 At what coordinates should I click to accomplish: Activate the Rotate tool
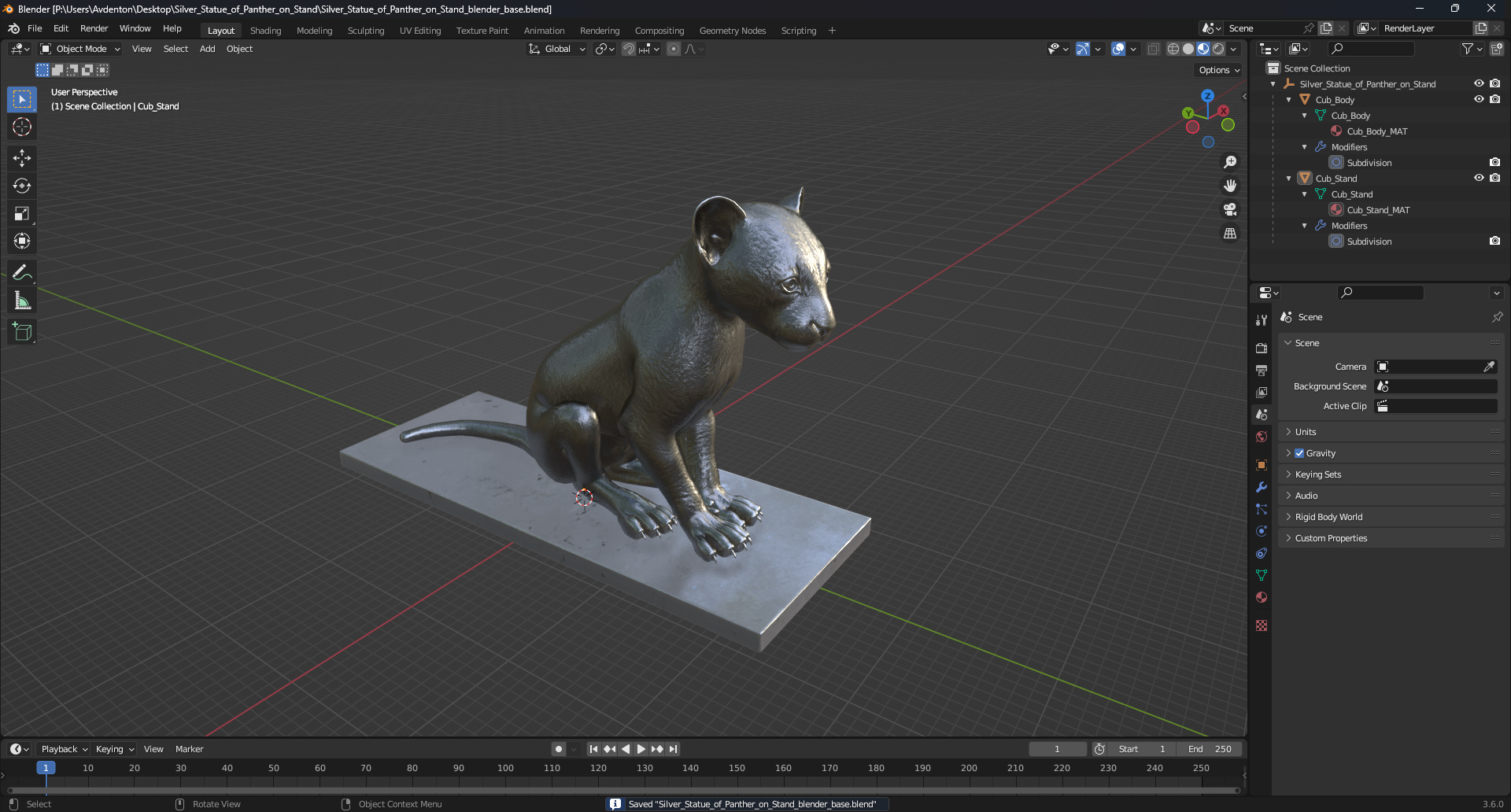[22, 186]
